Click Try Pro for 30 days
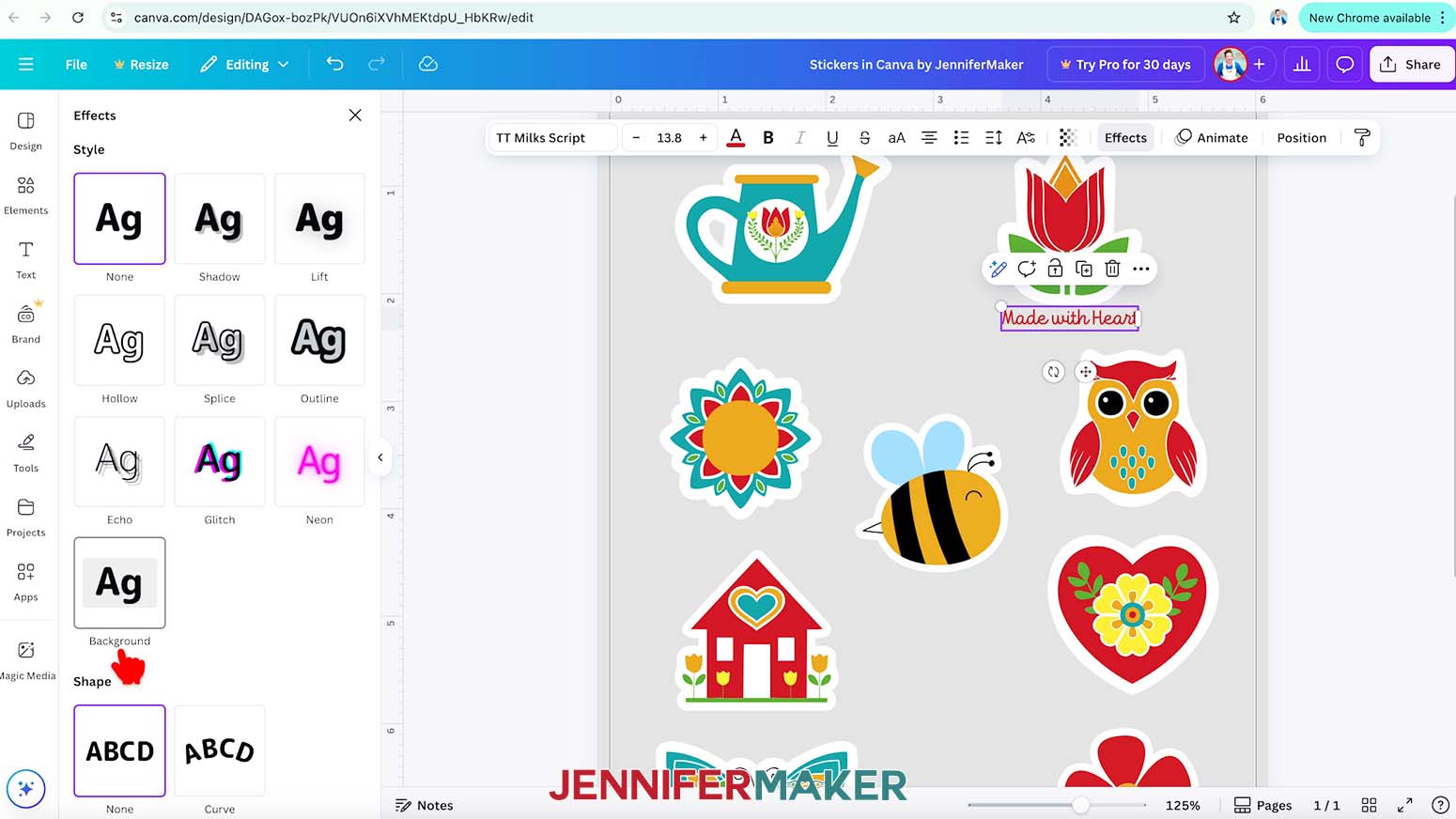 click(1125, 64)
